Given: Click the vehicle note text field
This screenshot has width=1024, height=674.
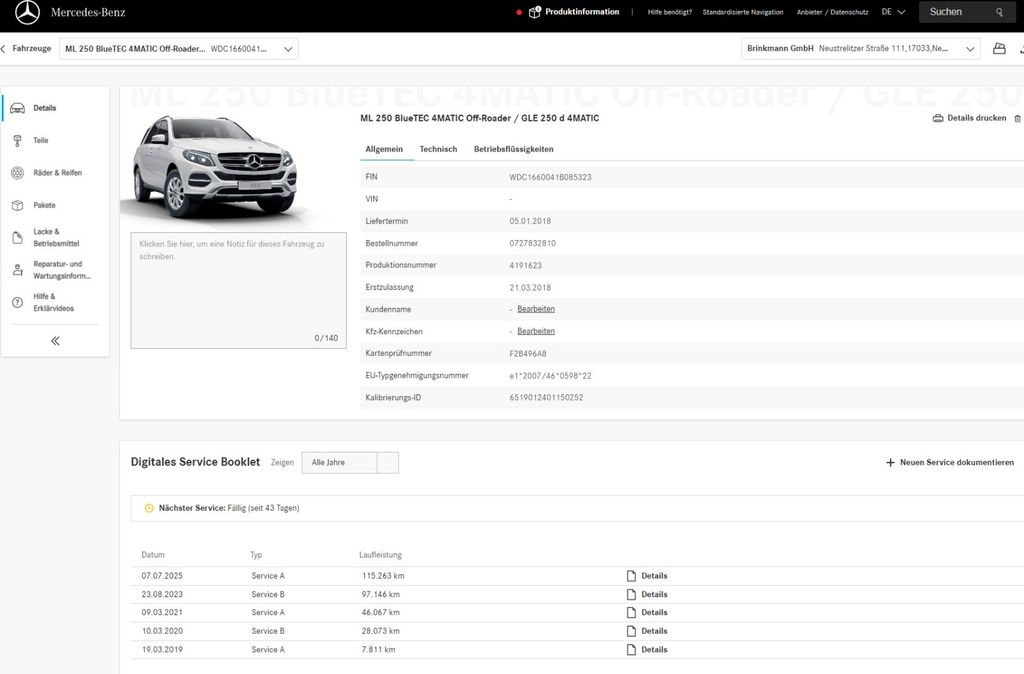Looking at the screenshot, I should pyautogui.click(x=238, y=290).
